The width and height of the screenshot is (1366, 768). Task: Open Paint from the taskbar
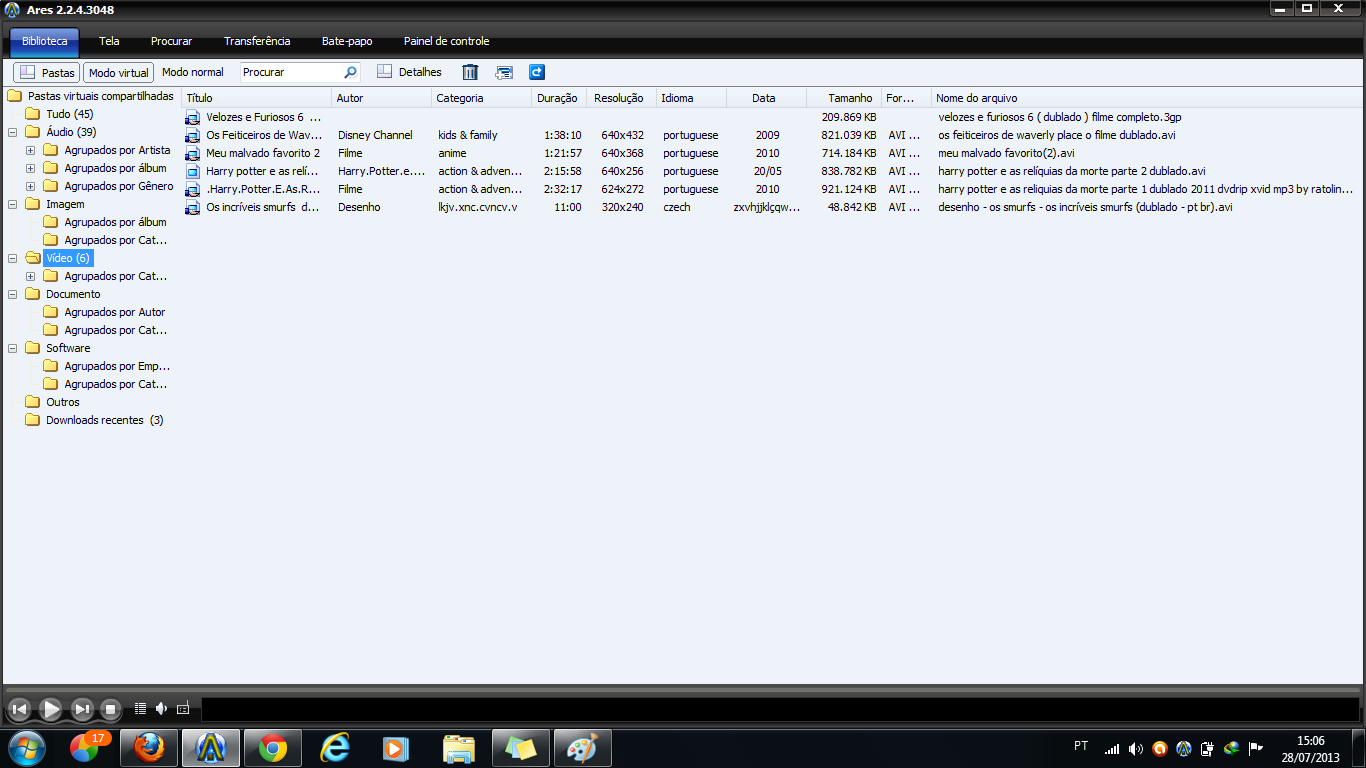point(583,748)
